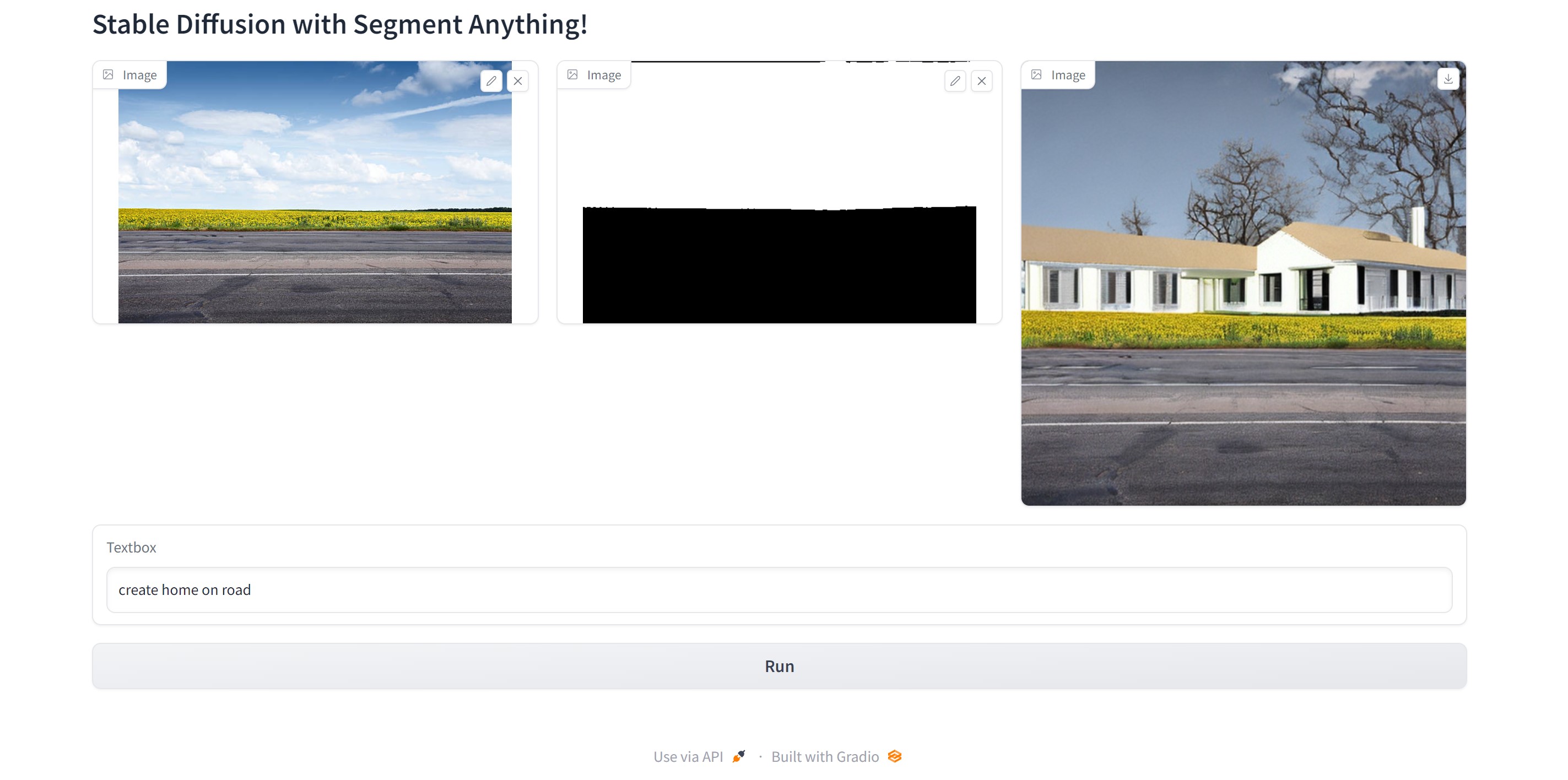Click the Gradio logo icon in footer
This screenshot has width=1568, height=780.
click(x=894, y=756)
